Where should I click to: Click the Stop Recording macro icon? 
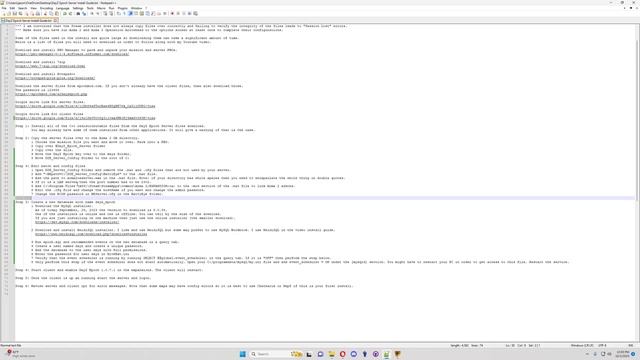pos(178,13)
